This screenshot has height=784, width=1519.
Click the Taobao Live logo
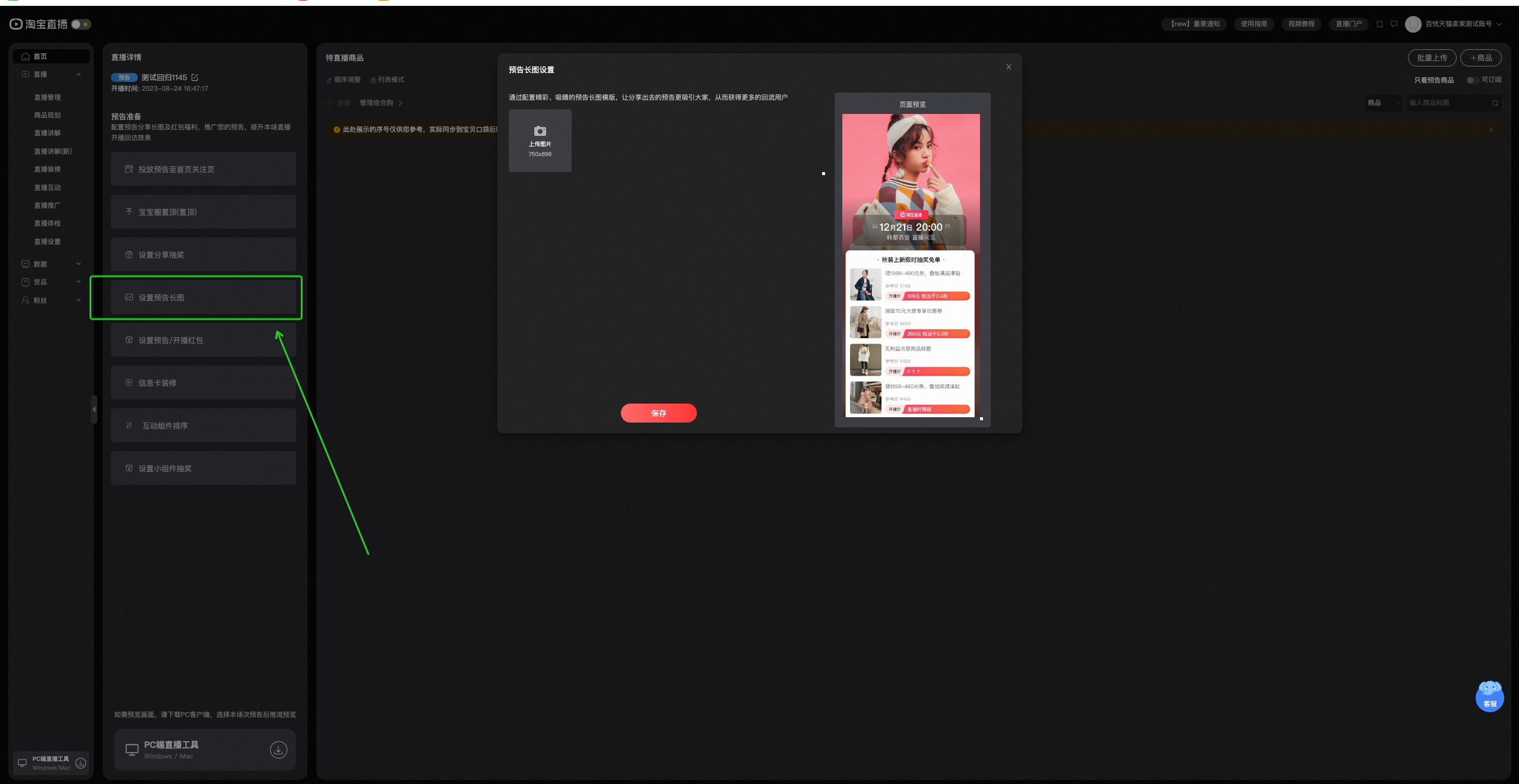click(x=39, y=24)
